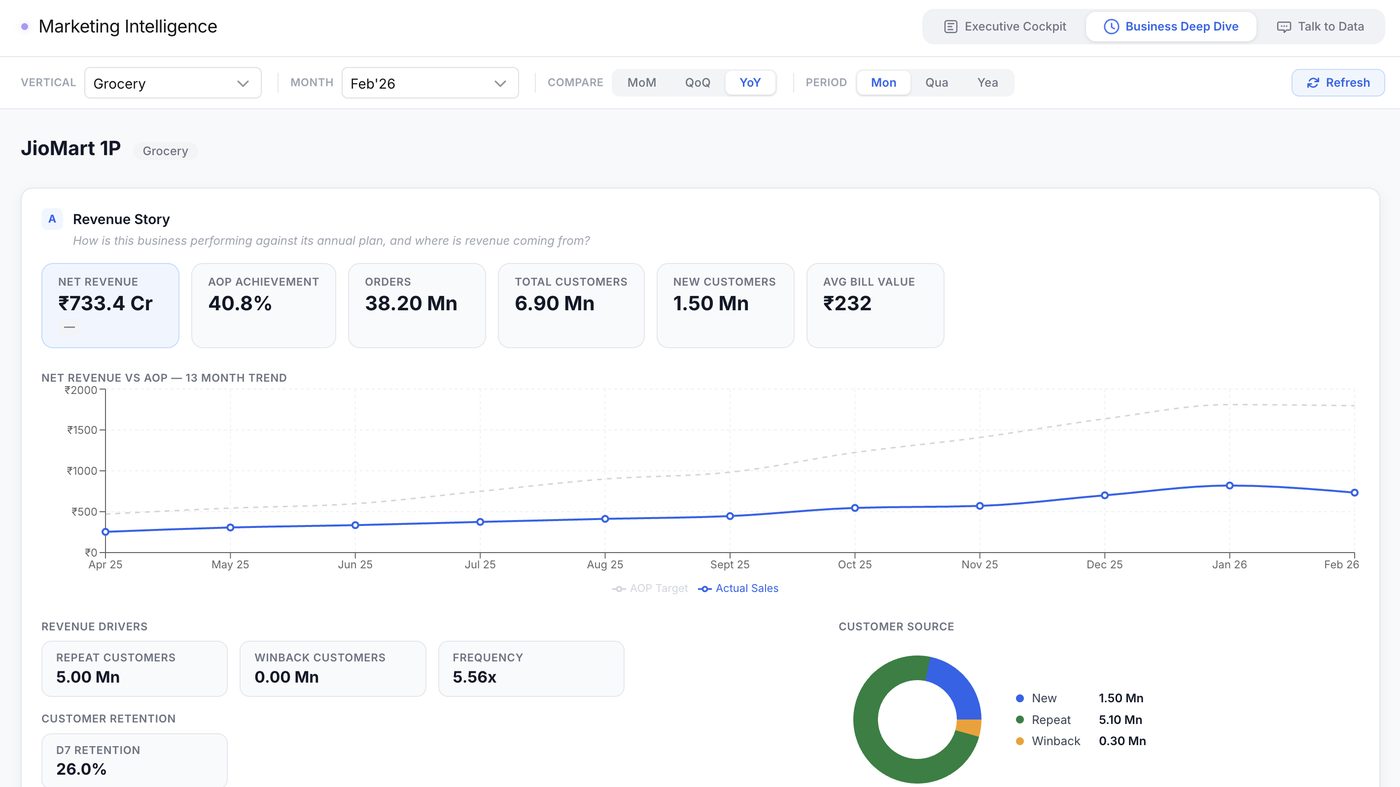Click the Talk to Data chat icon
Viewport: 1400px width, 787px height.
[1284, 27]
